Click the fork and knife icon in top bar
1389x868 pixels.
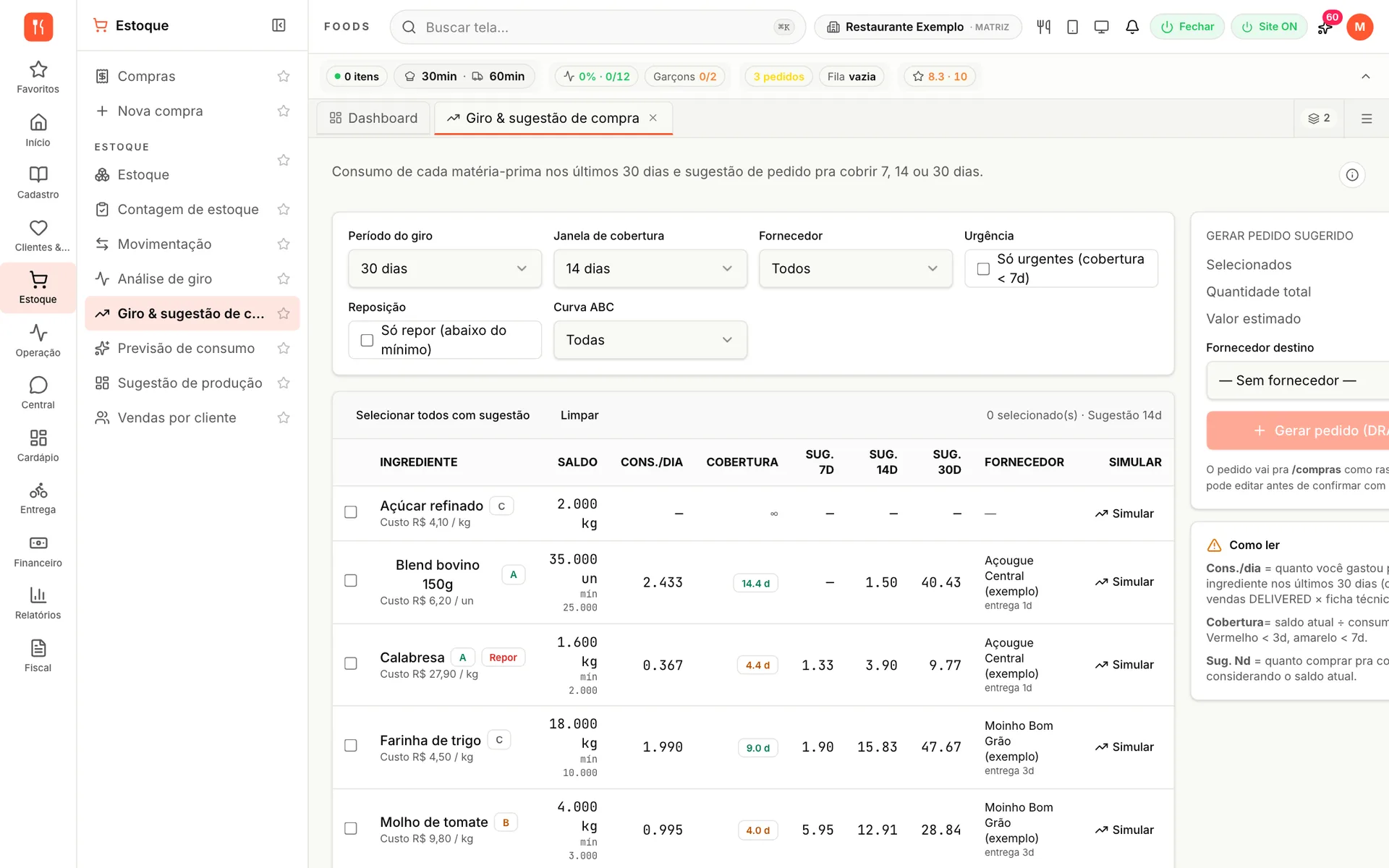[1043, 27]
